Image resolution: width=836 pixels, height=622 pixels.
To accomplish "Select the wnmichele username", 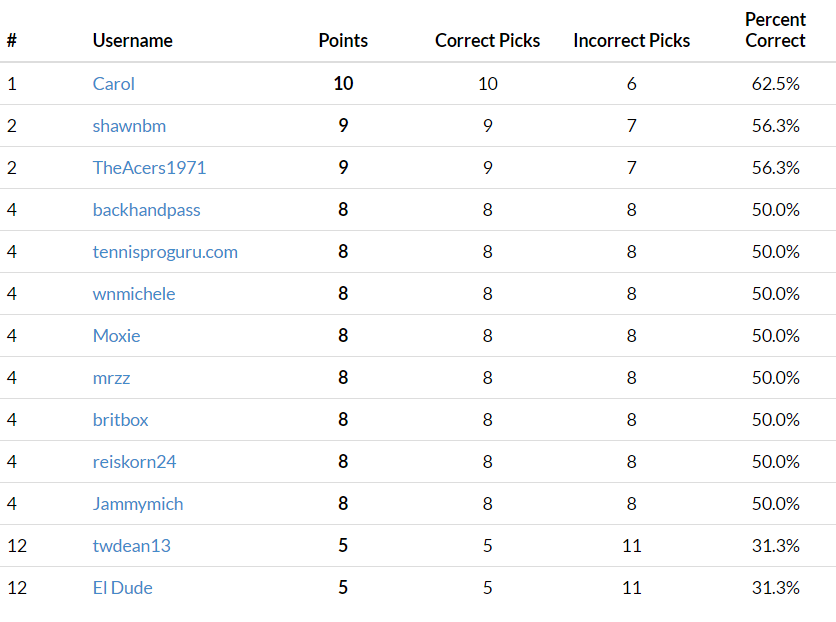I will [134, 294].
